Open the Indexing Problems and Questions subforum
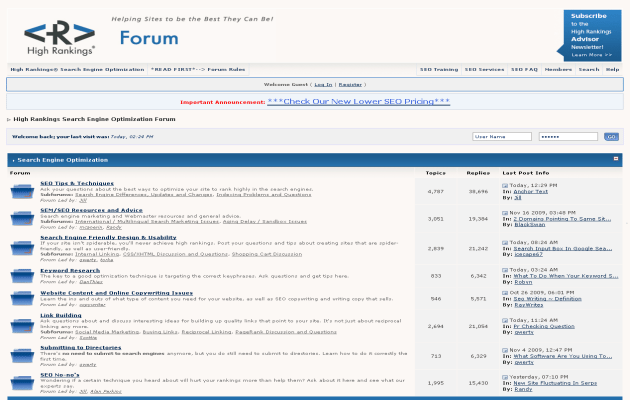 tap(264, 195)
